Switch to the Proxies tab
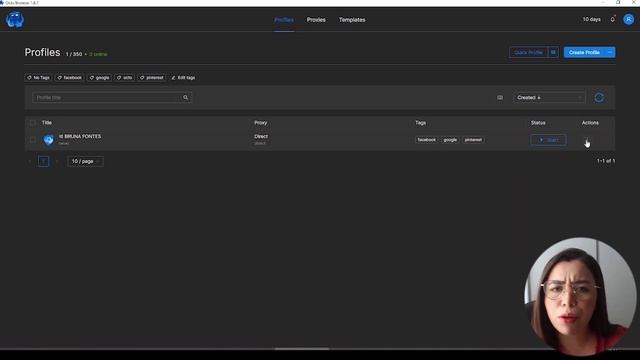Screen dimensions: 640x360 point(316,20)
